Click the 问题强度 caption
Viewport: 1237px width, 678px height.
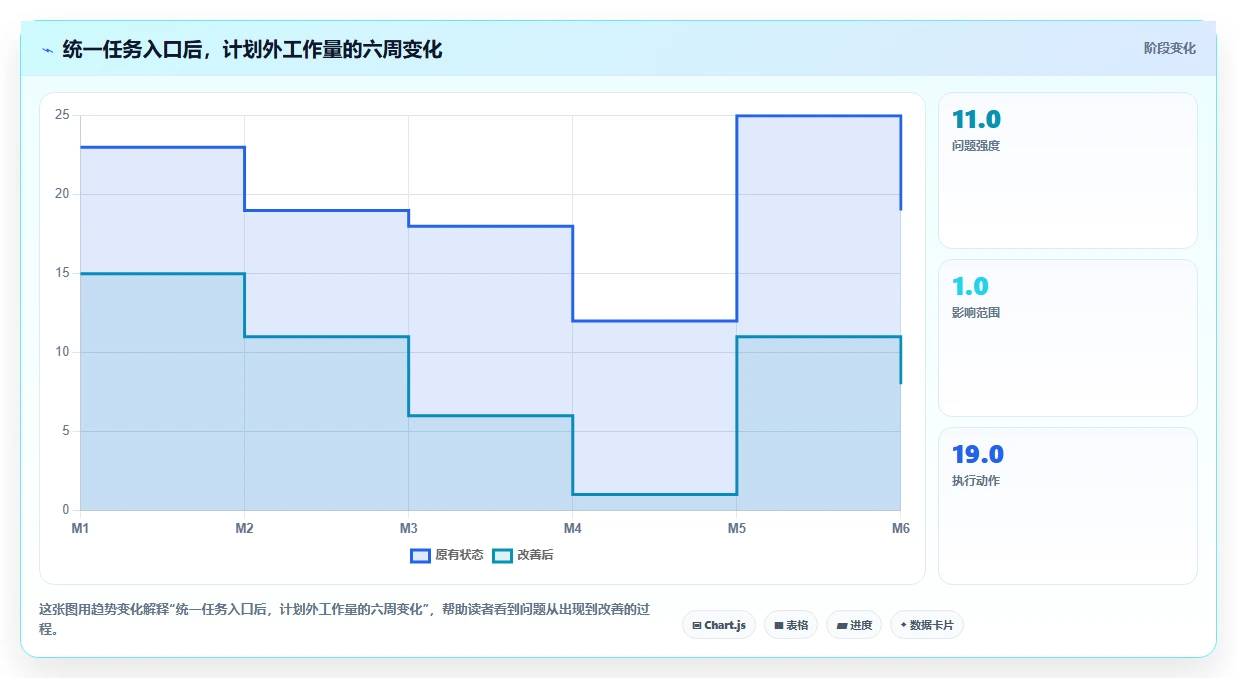[976, 145]
